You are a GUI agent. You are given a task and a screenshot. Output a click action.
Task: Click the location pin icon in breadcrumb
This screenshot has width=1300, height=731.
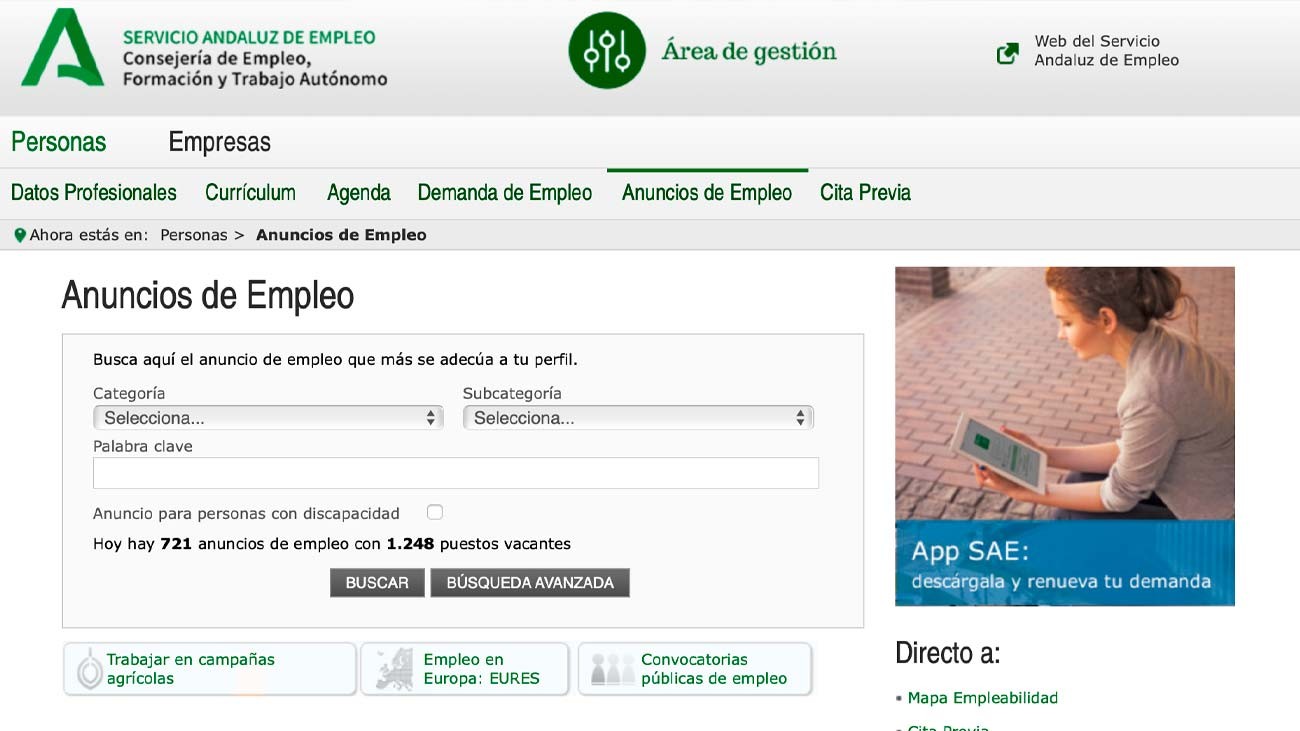tap(19, 236)
